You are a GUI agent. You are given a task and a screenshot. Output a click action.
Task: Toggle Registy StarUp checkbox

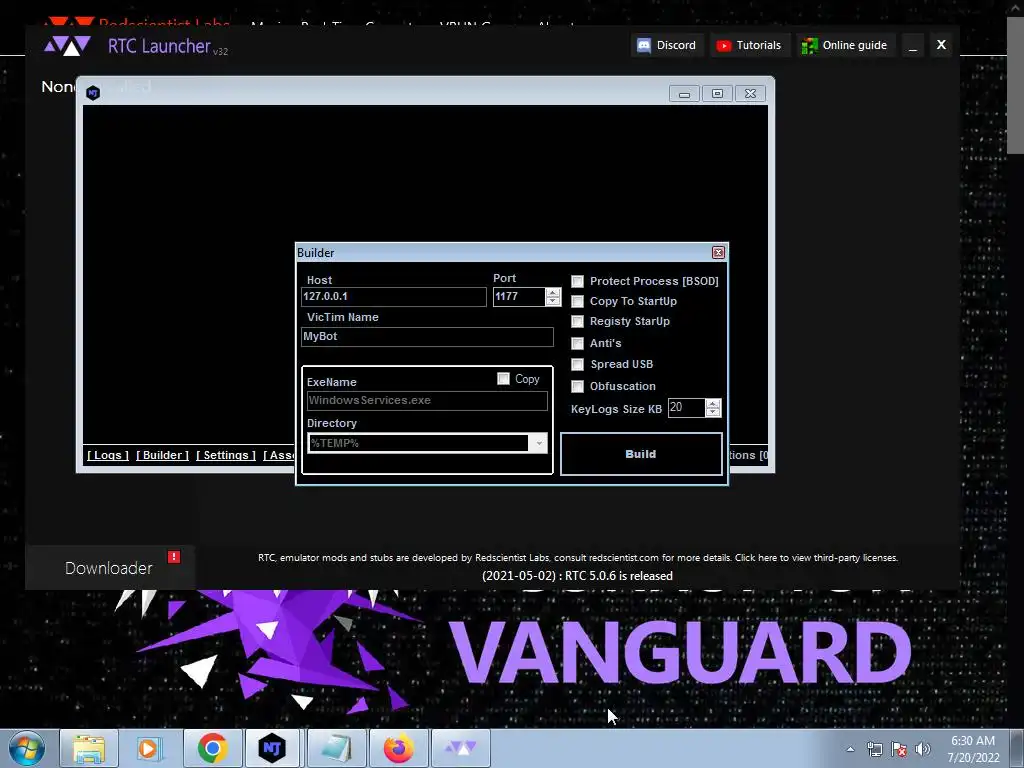click(577, 321)
